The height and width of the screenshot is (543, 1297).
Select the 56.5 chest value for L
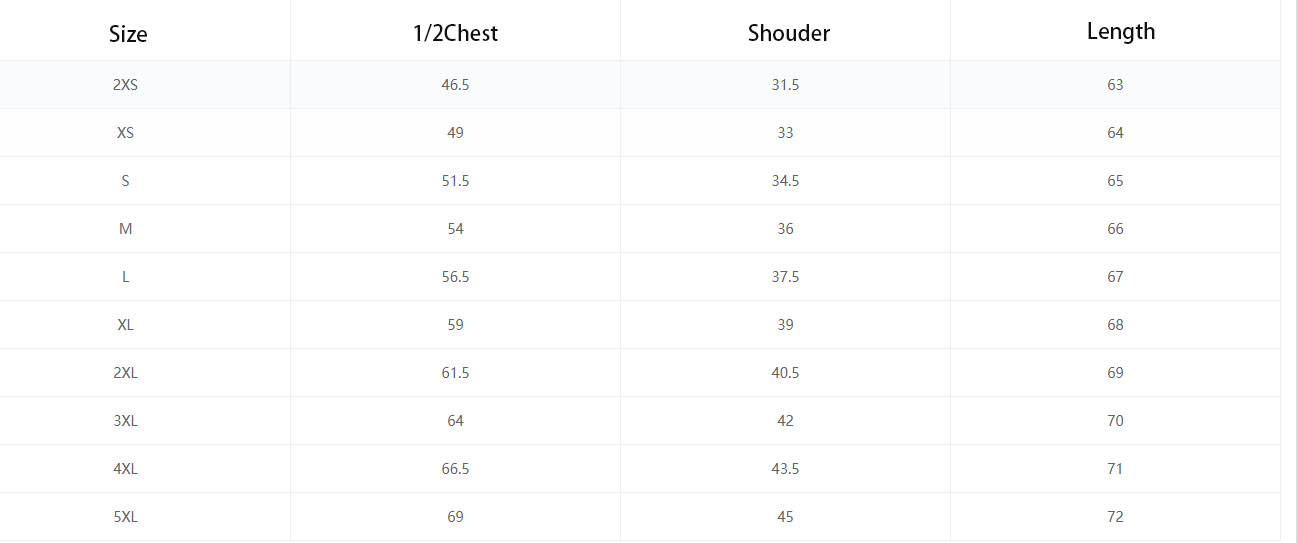point(455,277)
